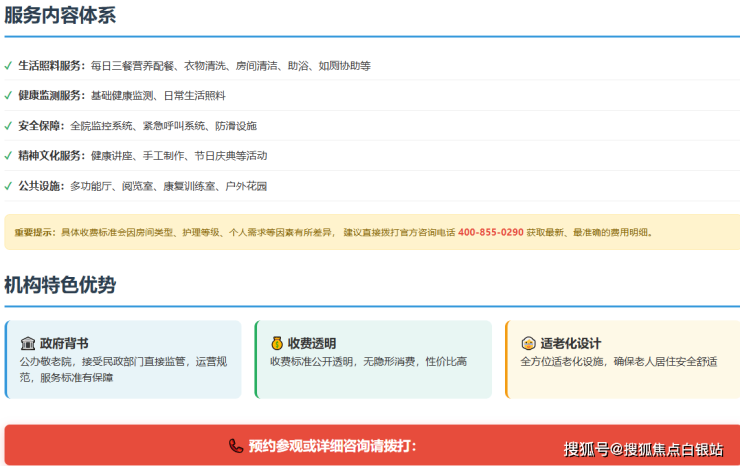Click the 服务内容体系 section heading

[58, 14]
